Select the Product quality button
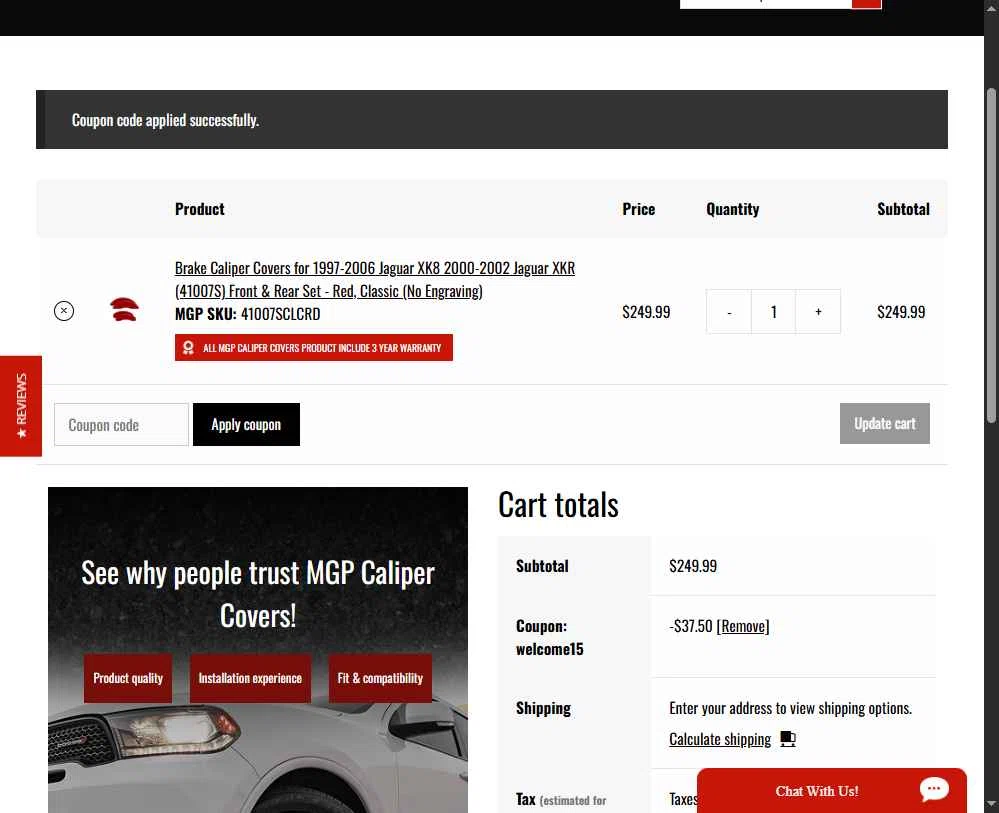Viewport: 999px width, 813px height. coord(128,678)
